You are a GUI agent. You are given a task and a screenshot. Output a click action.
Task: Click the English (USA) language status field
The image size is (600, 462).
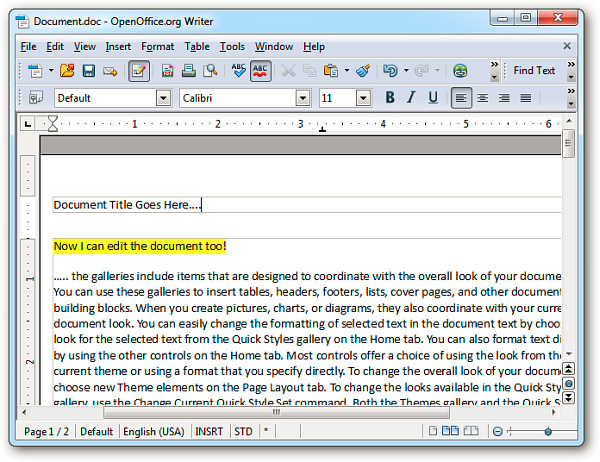tap(153, 432)
